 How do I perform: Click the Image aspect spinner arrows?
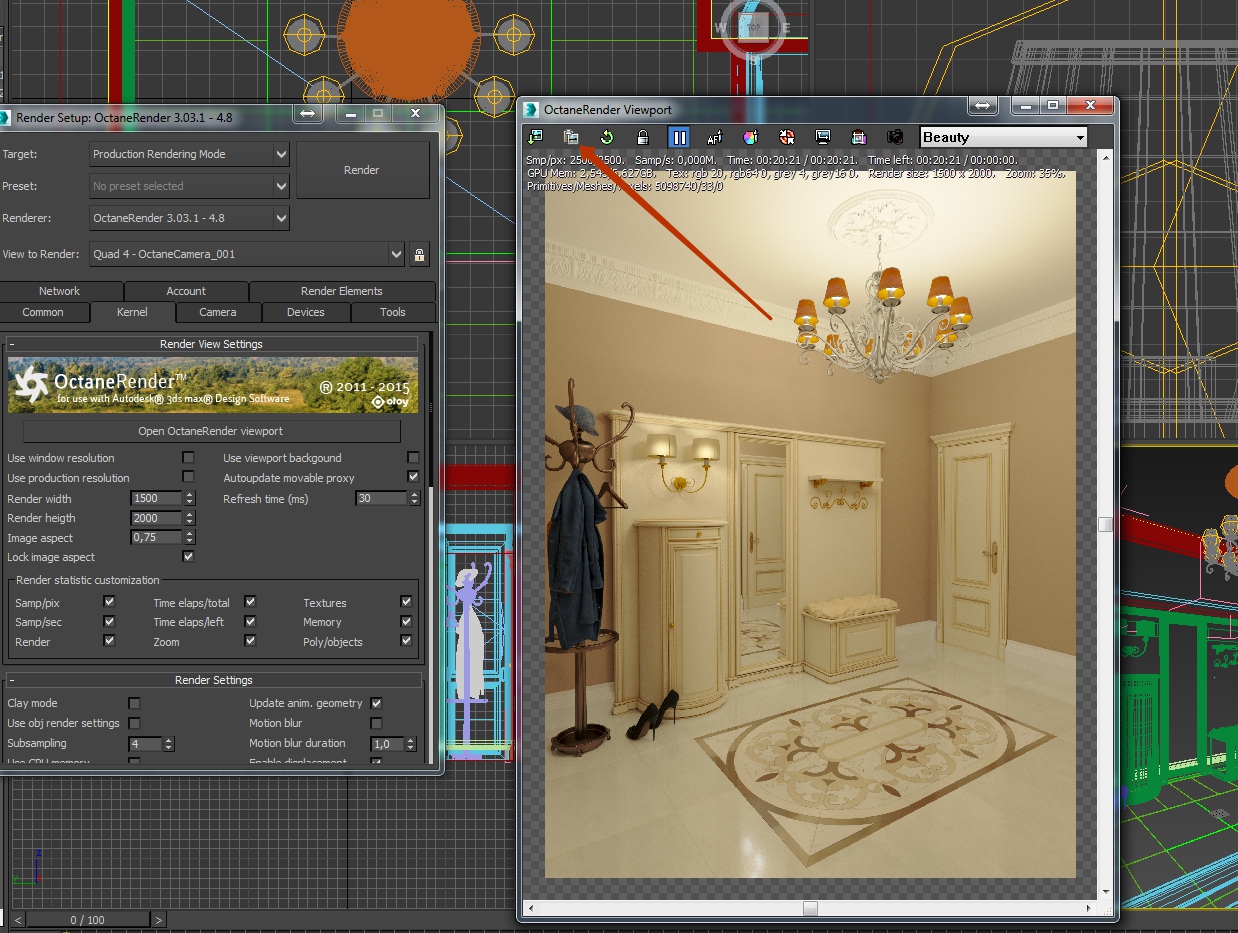(190, 538)
